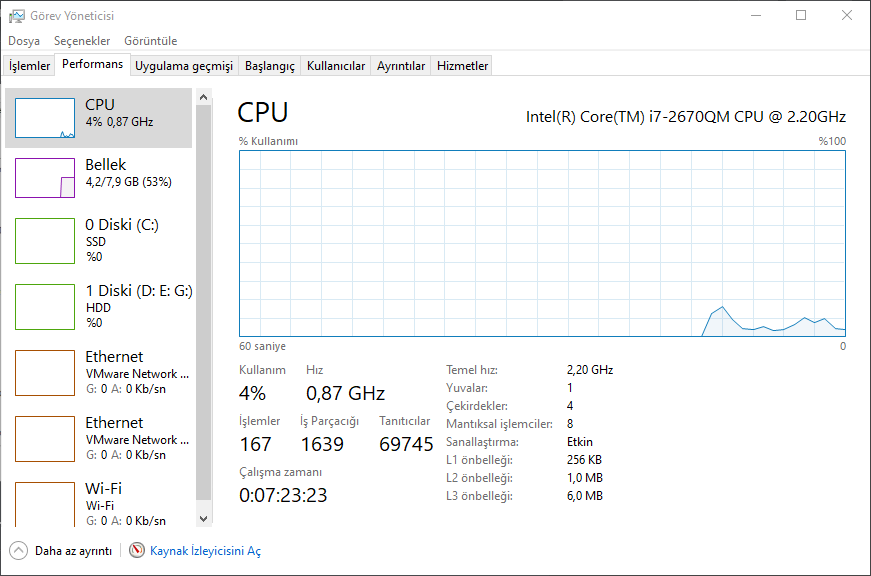This screenshot has width=871, height=576.
Task: Open the Görüntüle menu
Action: pos(151,41)
